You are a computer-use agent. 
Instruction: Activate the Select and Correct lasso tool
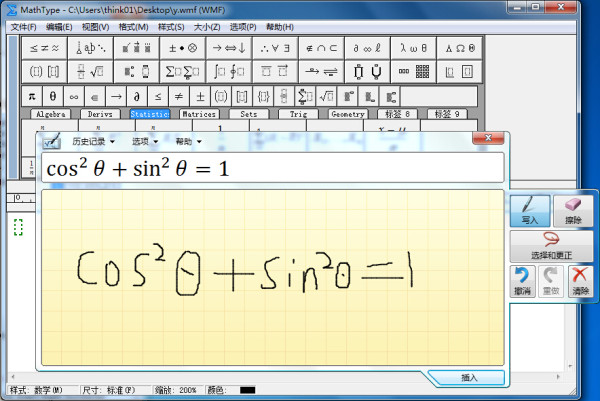551,246
